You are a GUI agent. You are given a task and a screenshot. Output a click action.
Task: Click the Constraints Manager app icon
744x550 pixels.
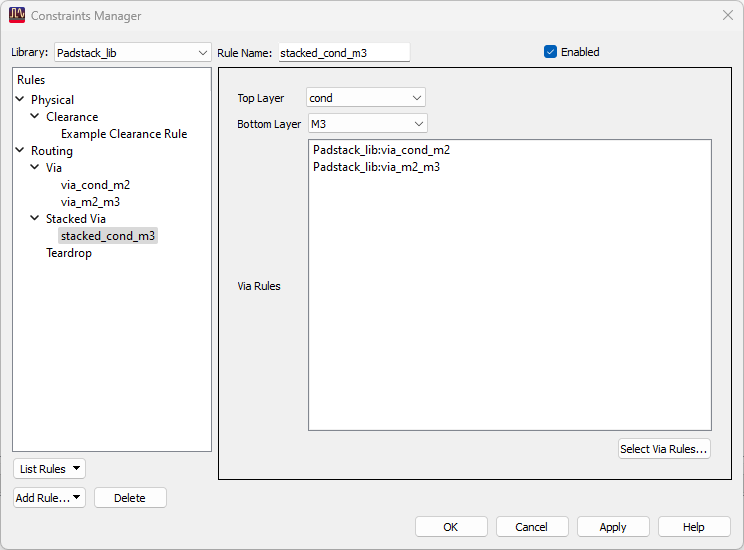pos(17,15)
